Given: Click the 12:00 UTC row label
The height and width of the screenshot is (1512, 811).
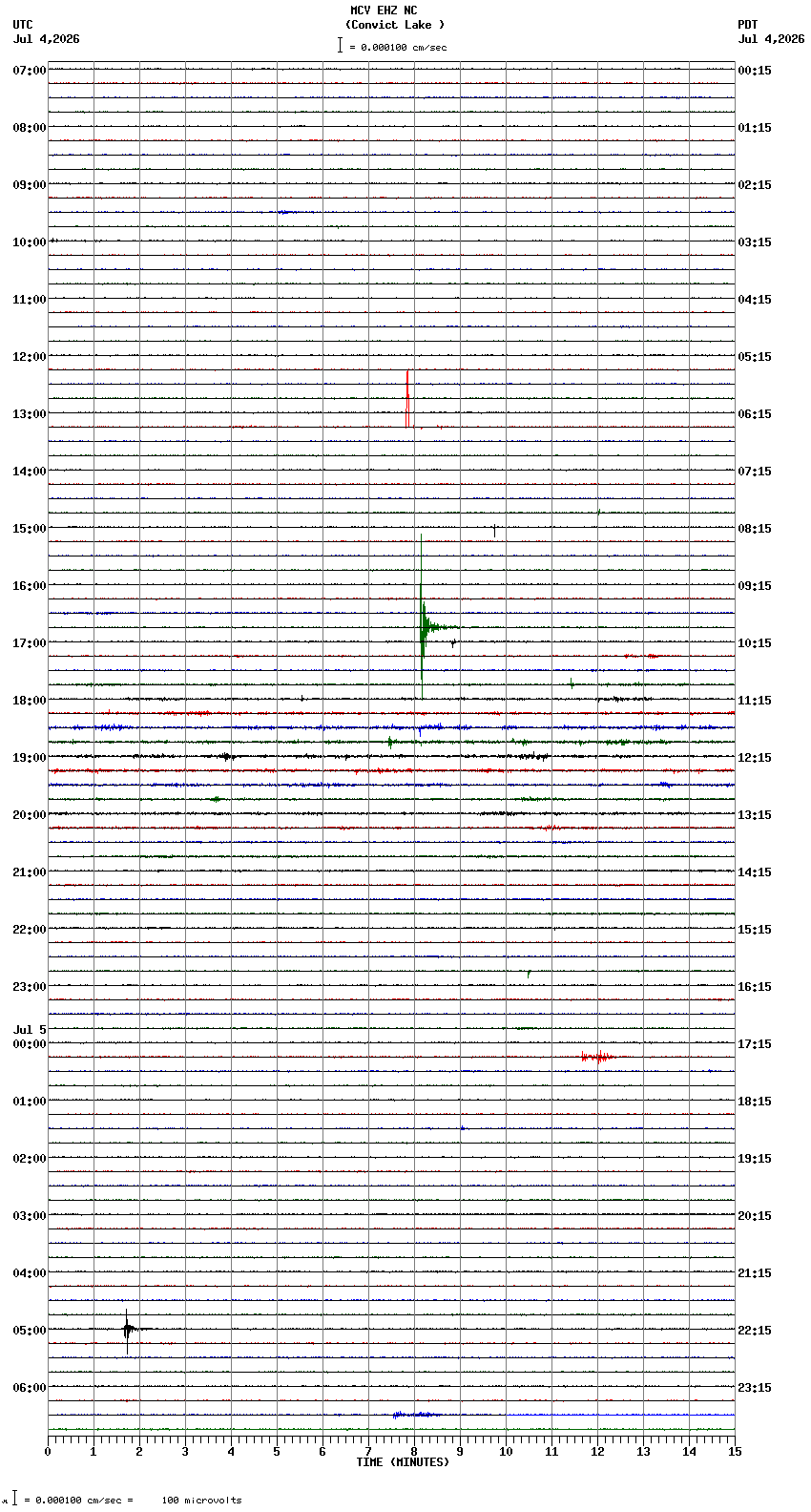Looking at the screenshot, I should pos(30,357).
